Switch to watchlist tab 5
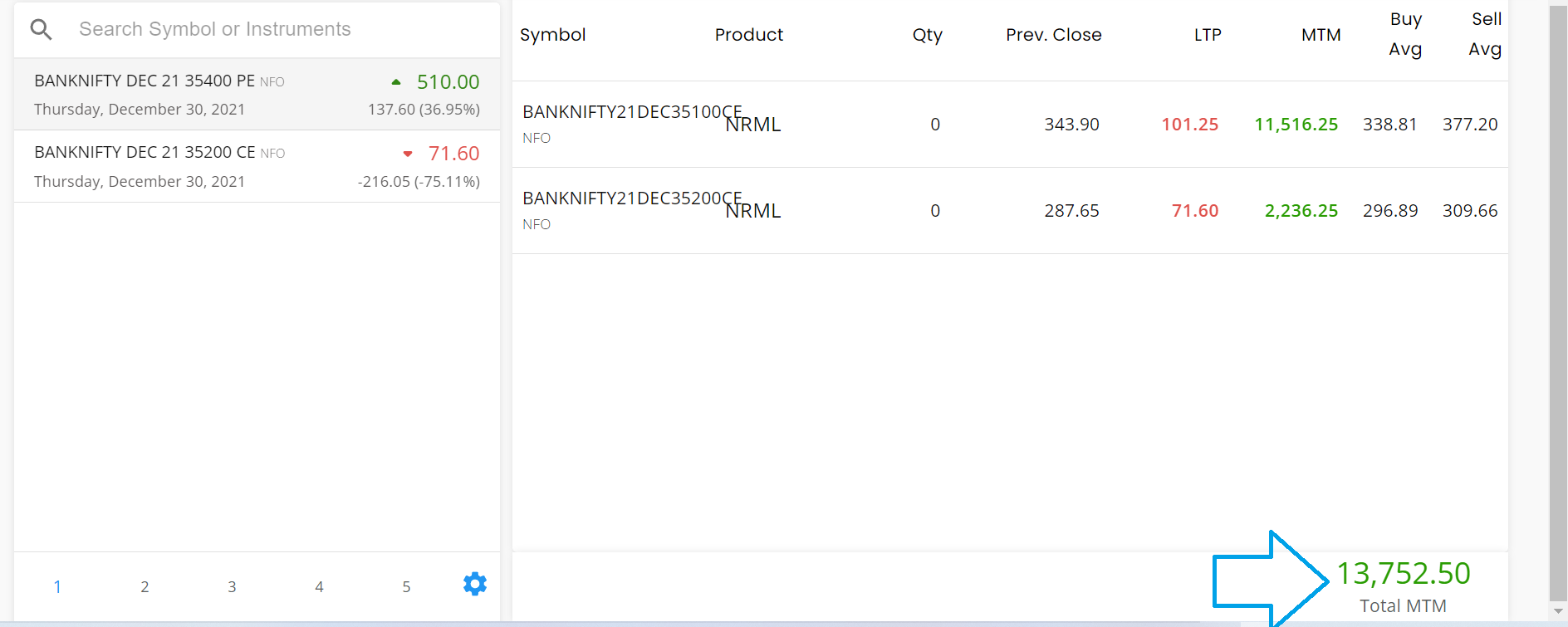1568x627 pixels. 406,586
